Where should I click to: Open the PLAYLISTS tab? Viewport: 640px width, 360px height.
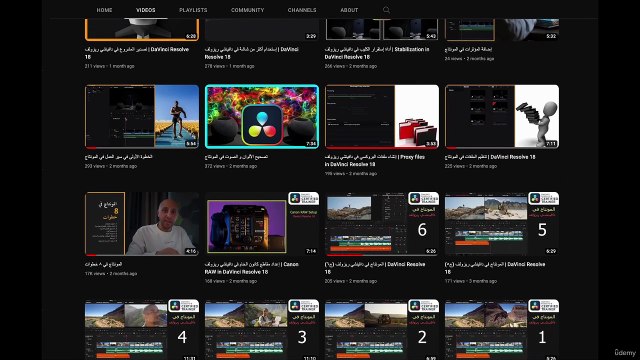[193, 10]
